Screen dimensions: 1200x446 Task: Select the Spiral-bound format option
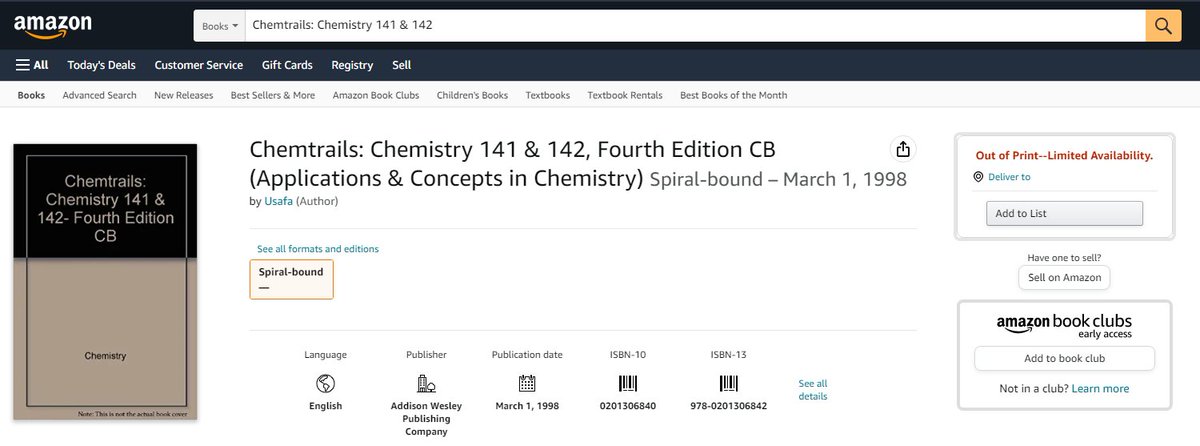point(291,280)
